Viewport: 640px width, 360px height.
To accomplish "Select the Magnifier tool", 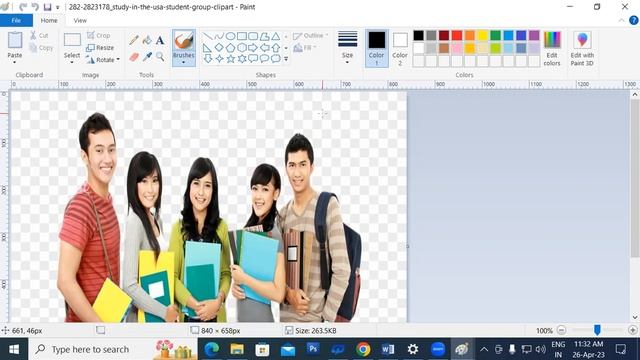I will tap(160, 57).
